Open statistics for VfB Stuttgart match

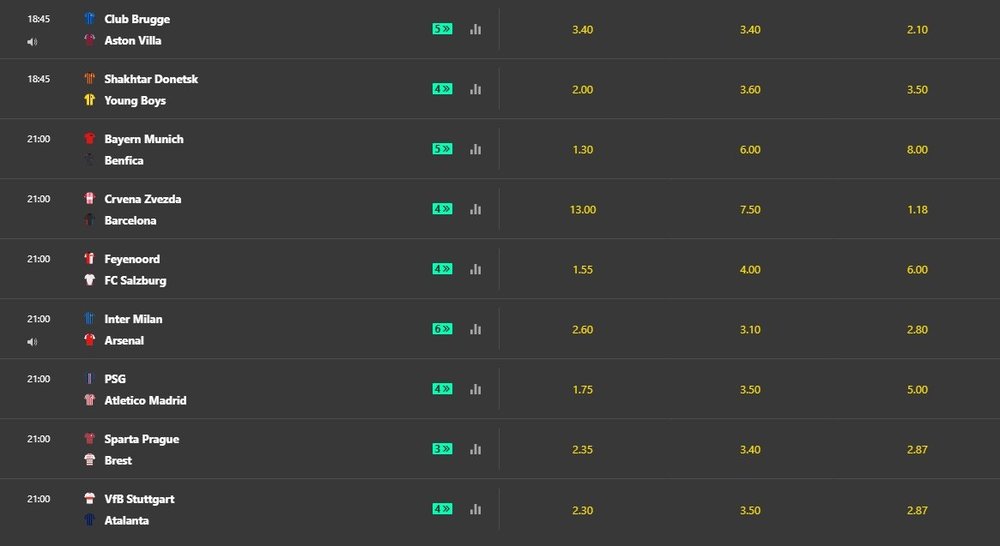tap(475, 509)
